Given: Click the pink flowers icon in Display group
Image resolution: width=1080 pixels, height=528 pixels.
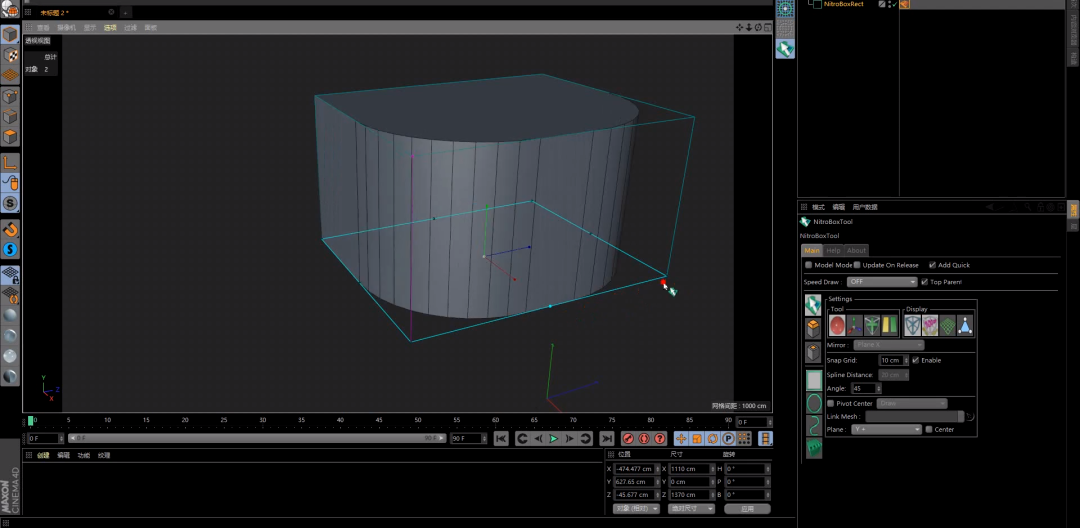Looking at the screenshot, I should click(930, 325).
